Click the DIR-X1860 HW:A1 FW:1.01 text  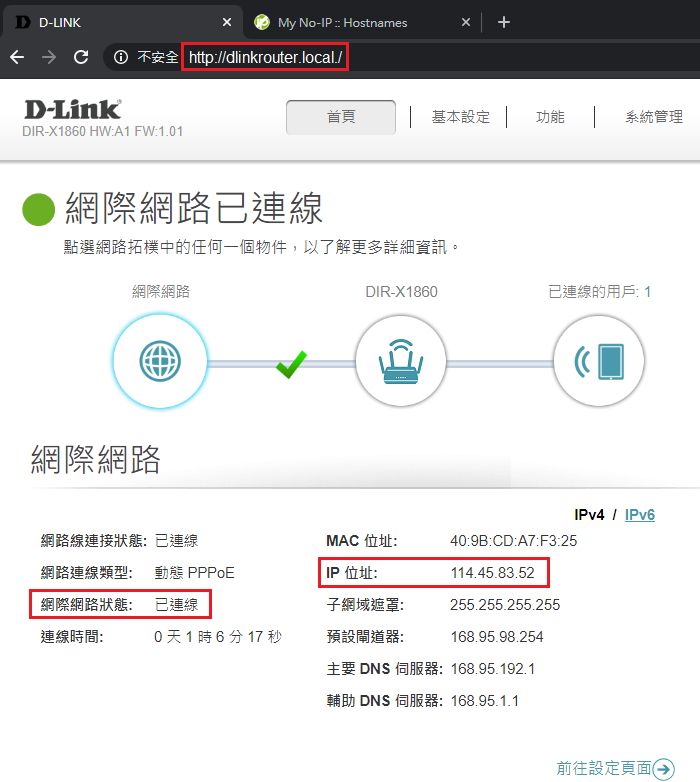pos(103,132)
